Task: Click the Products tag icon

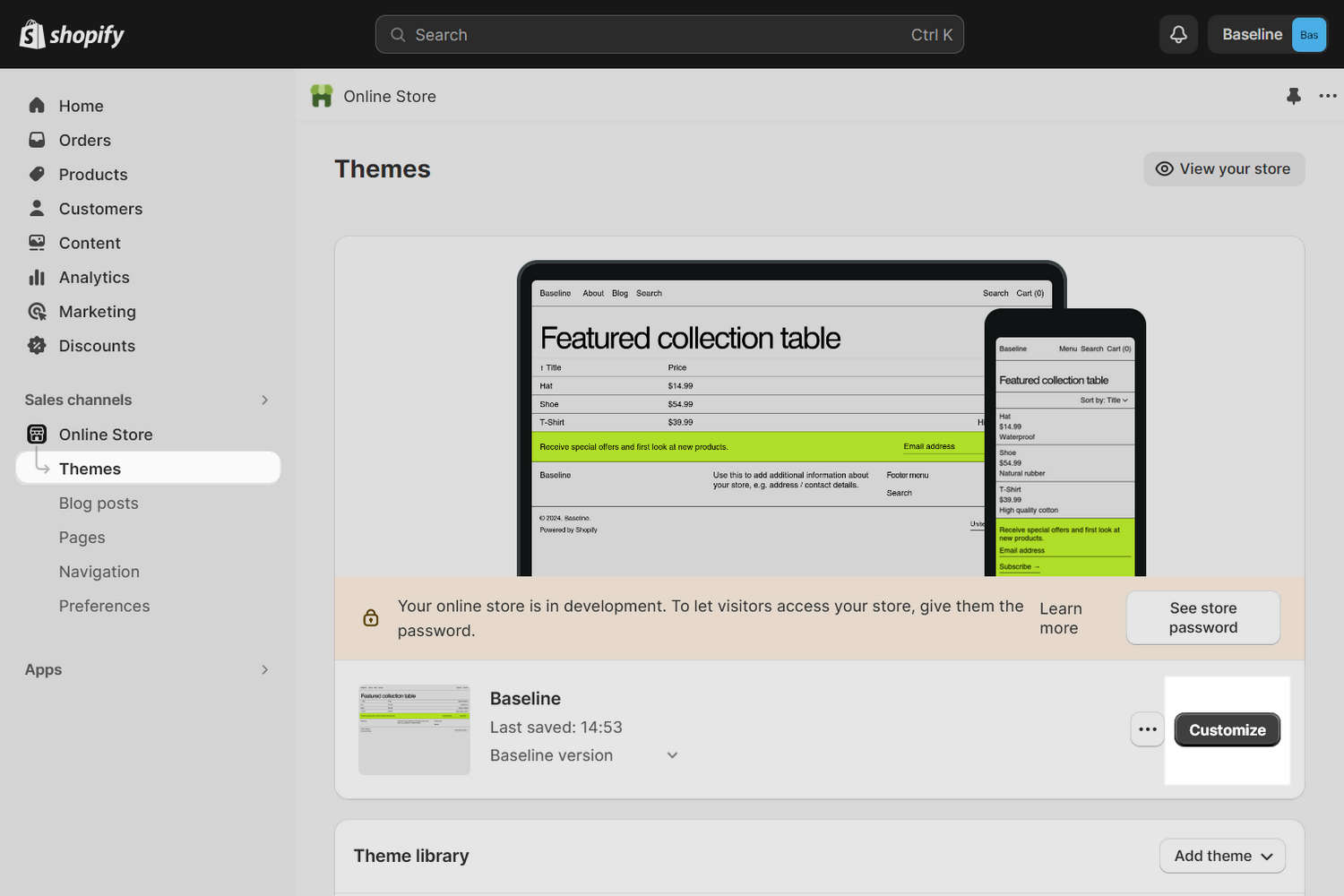Action: [37, 174]
